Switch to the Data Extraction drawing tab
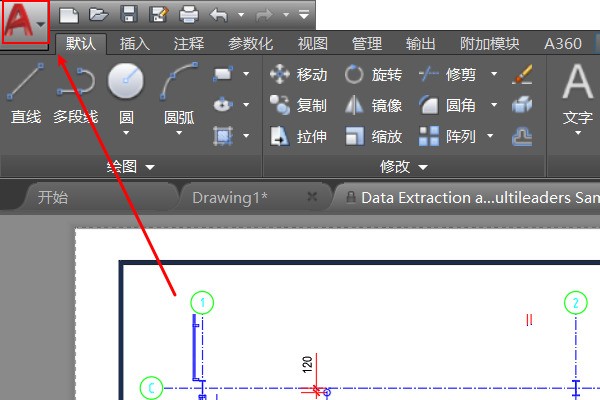This screenshot has width=600, height=400. coord(469,198)
